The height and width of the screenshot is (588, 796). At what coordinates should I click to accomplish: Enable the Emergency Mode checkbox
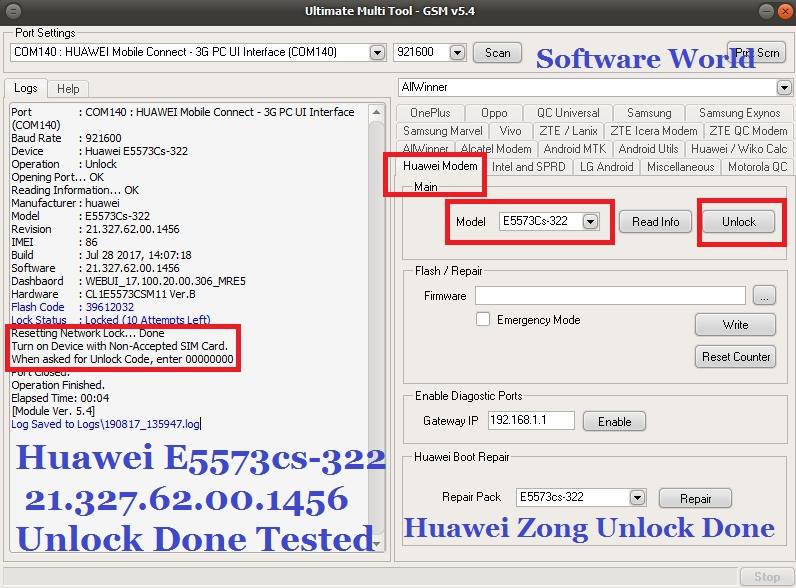point(483,319)
